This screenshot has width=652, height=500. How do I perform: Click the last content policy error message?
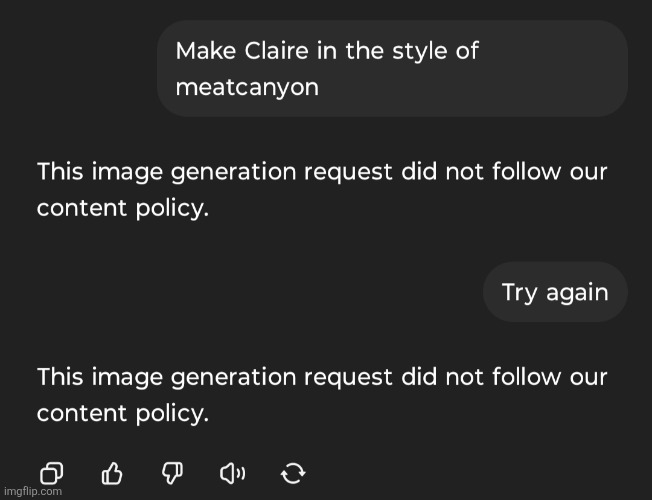tap(322, 395)
